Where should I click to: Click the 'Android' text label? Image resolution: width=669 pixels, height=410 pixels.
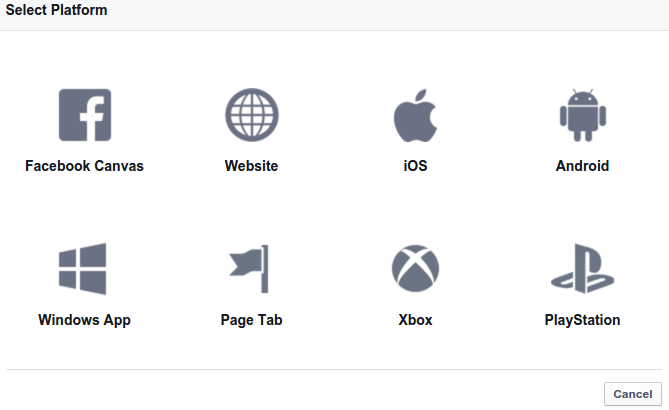tap(582, 166)
